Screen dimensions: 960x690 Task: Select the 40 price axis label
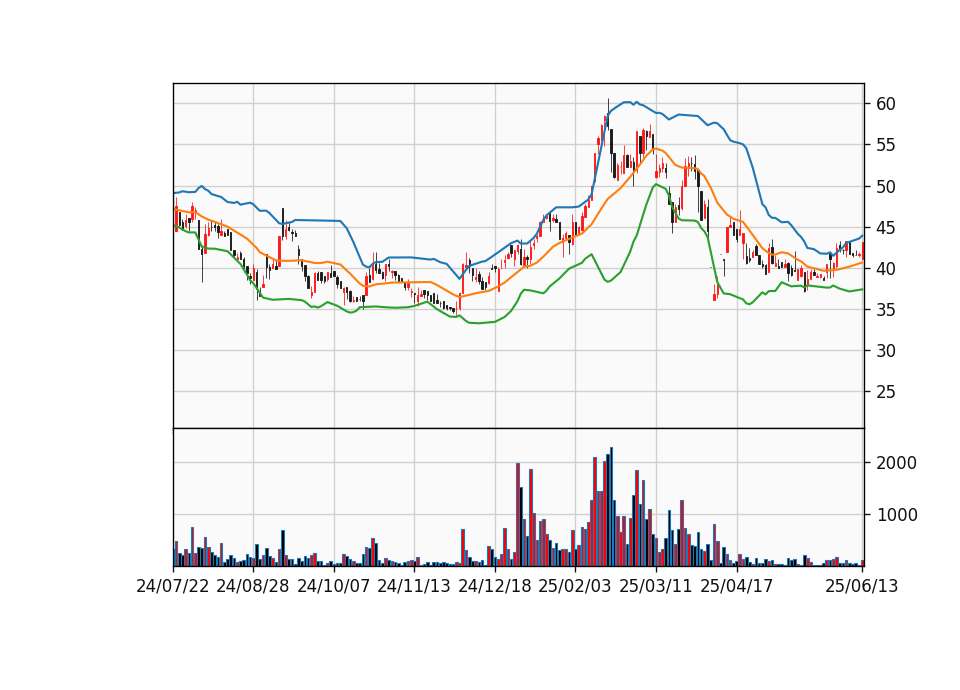point(886,269)
